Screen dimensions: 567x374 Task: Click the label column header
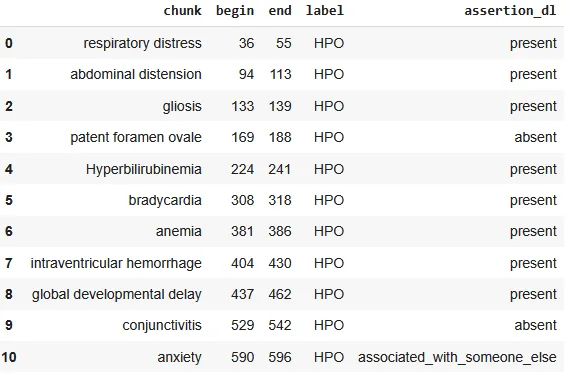pyautogui.click(x=325, y=10)
